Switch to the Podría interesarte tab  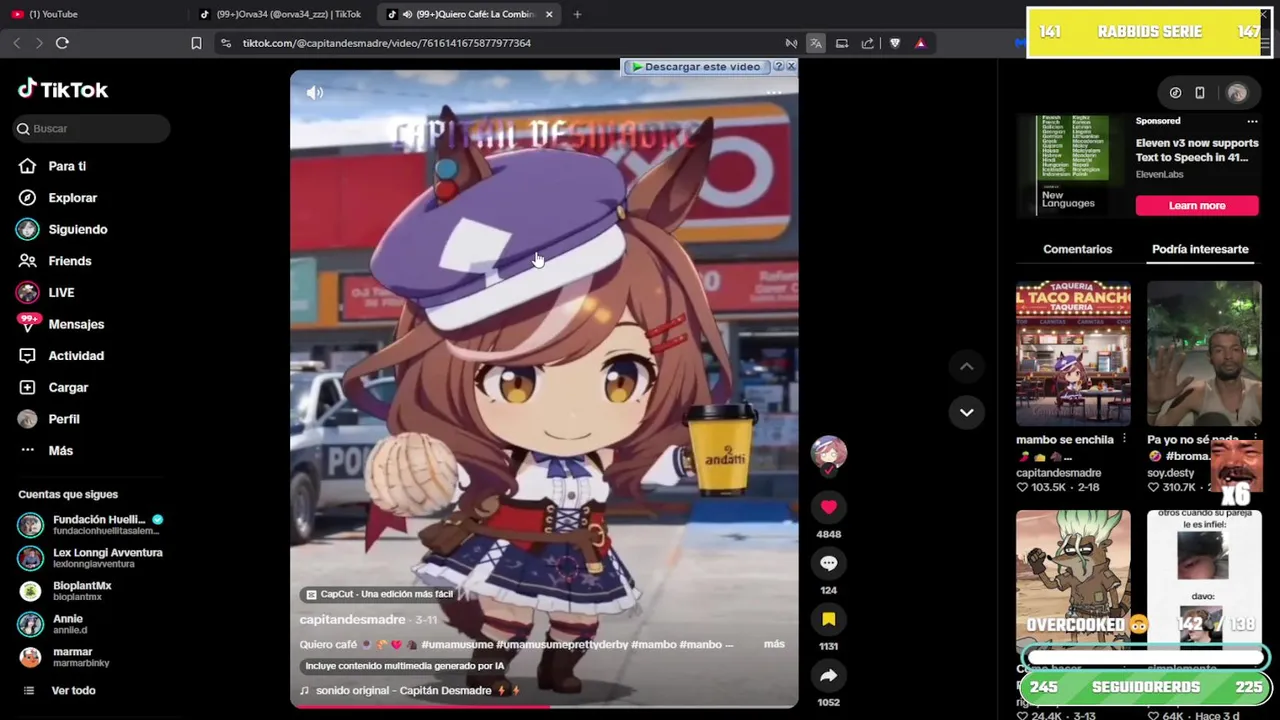(1200, 249)
